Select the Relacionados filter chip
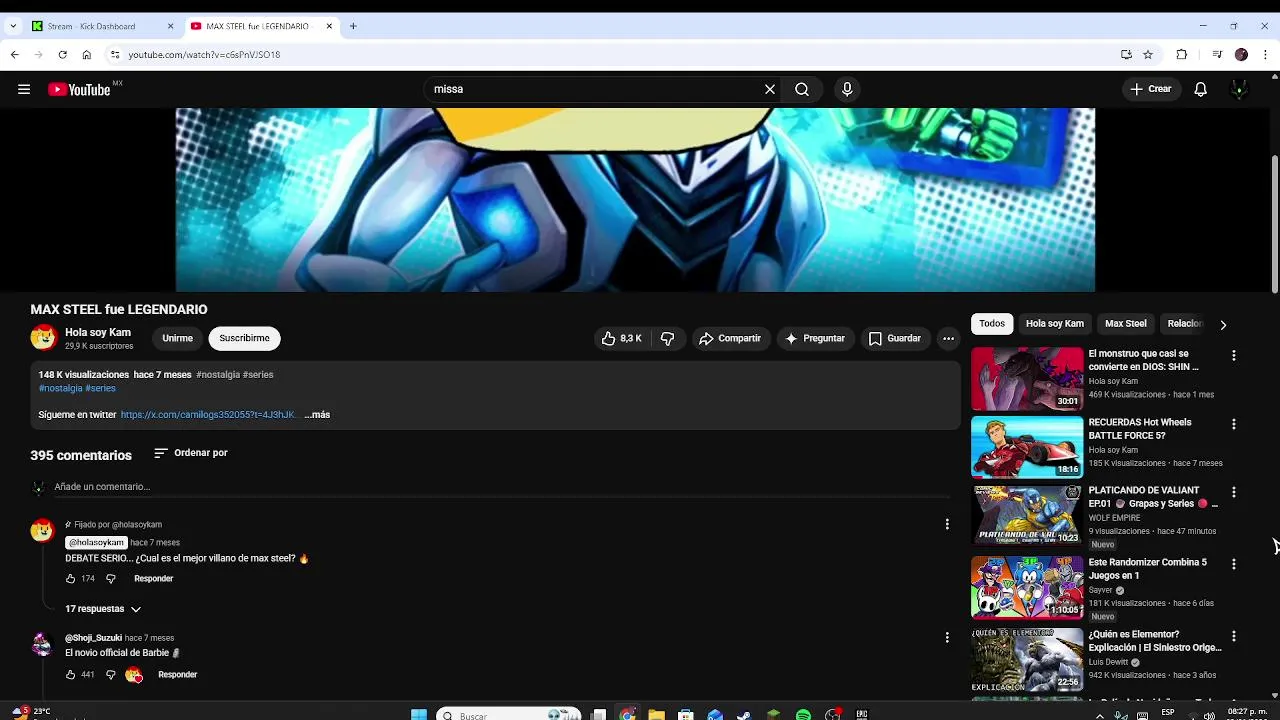This screenshot has width=1280, height=720. click(1185, 324)
